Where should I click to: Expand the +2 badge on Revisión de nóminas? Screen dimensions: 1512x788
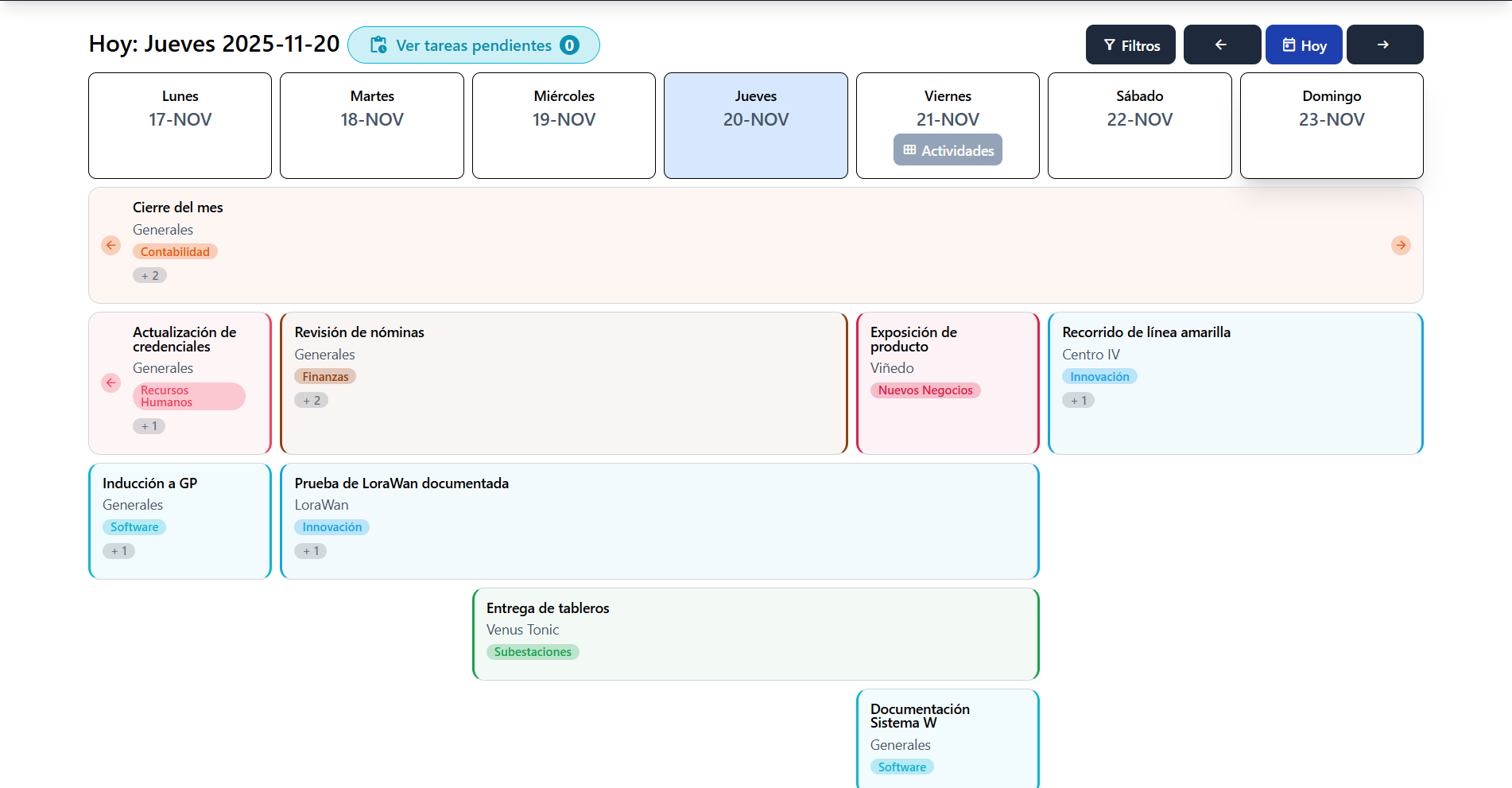point(311,400)
